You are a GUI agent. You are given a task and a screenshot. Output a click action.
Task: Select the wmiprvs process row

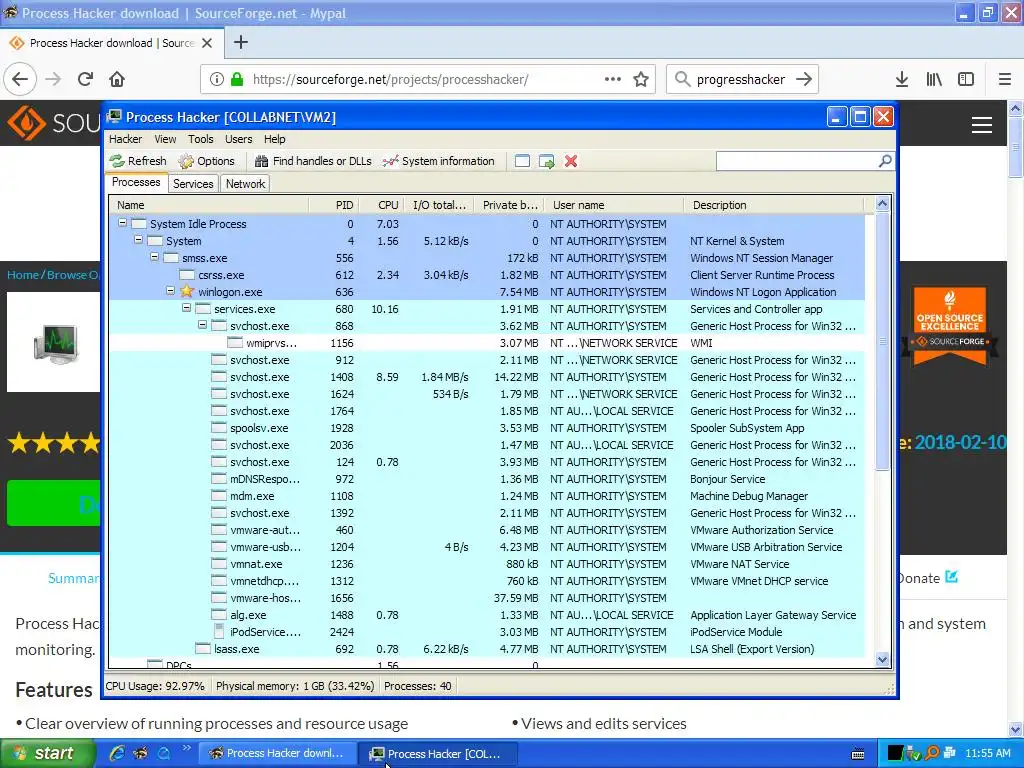click(x=487, y=343)
